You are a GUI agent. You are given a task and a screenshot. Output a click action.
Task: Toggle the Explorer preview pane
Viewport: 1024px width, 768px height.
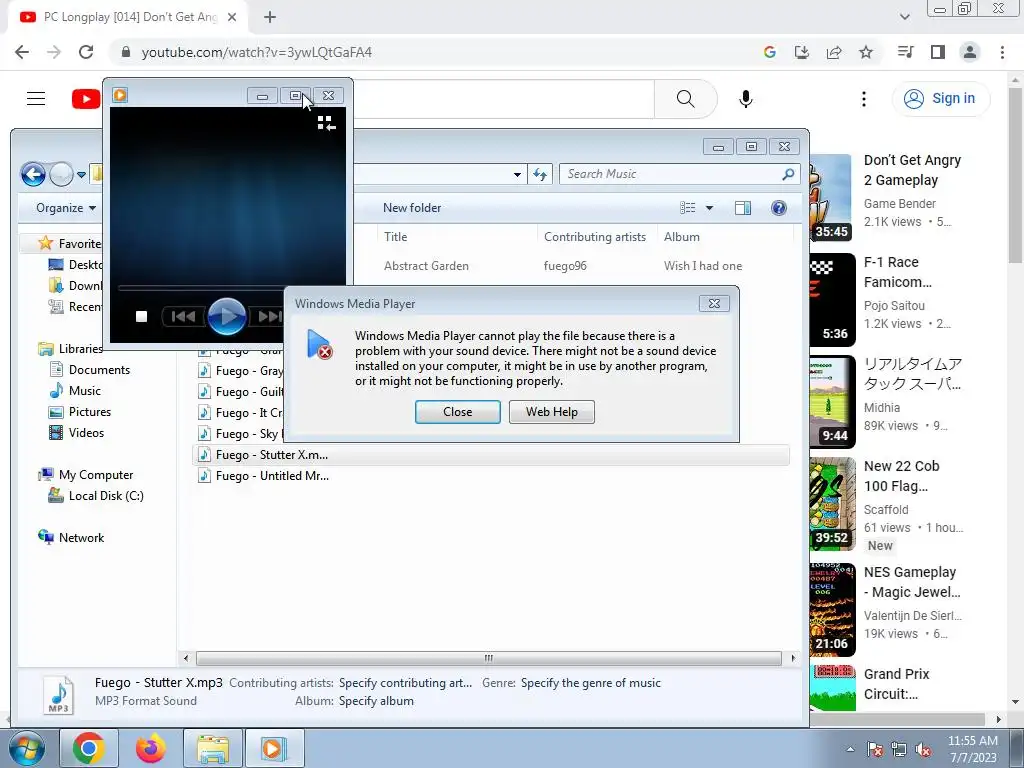[743, 208]
